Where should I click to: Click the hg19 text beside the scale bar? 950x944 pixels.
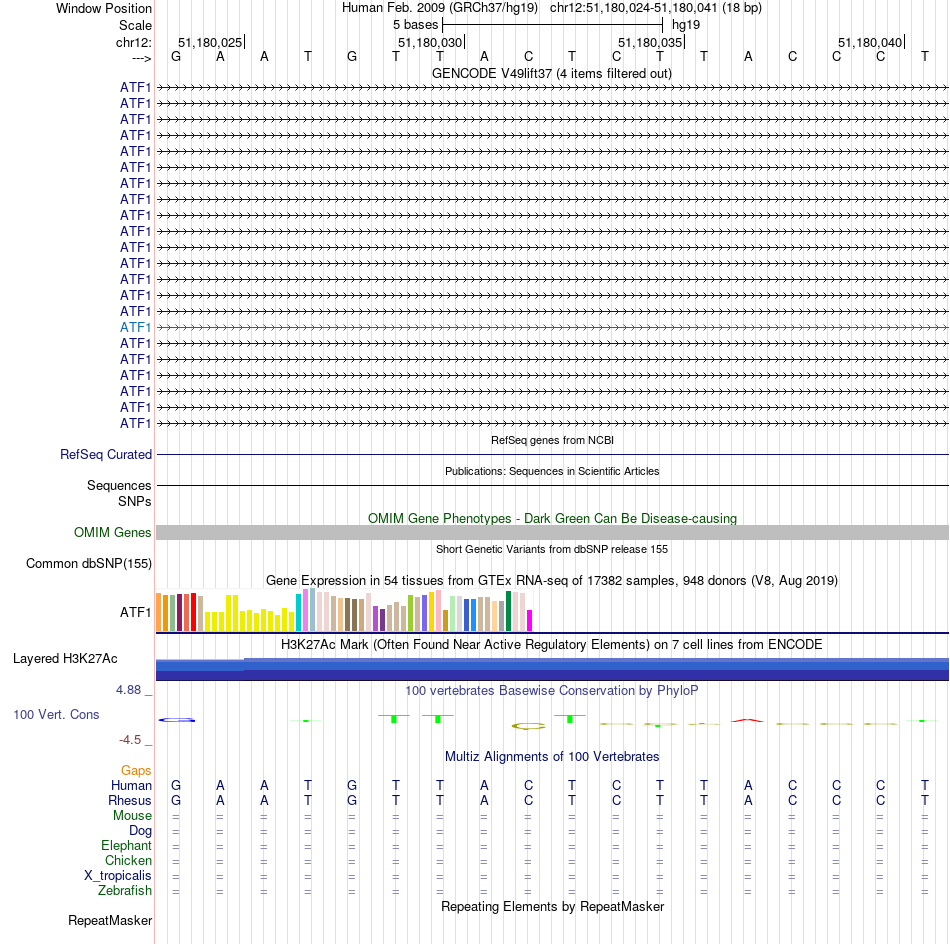click(686, 25)
